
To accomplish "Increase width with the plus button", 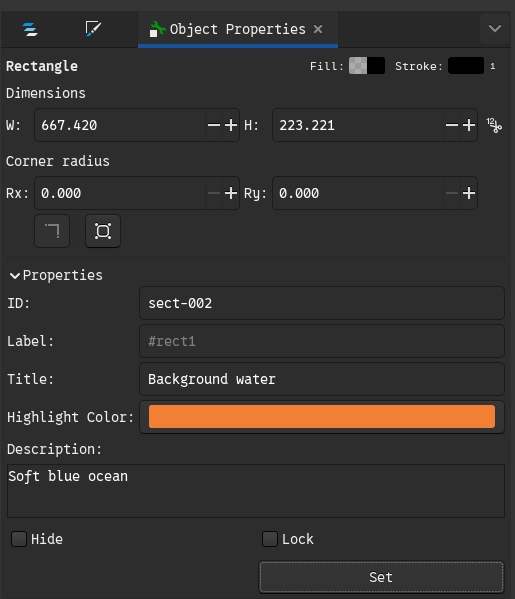I will pos(231,125).
